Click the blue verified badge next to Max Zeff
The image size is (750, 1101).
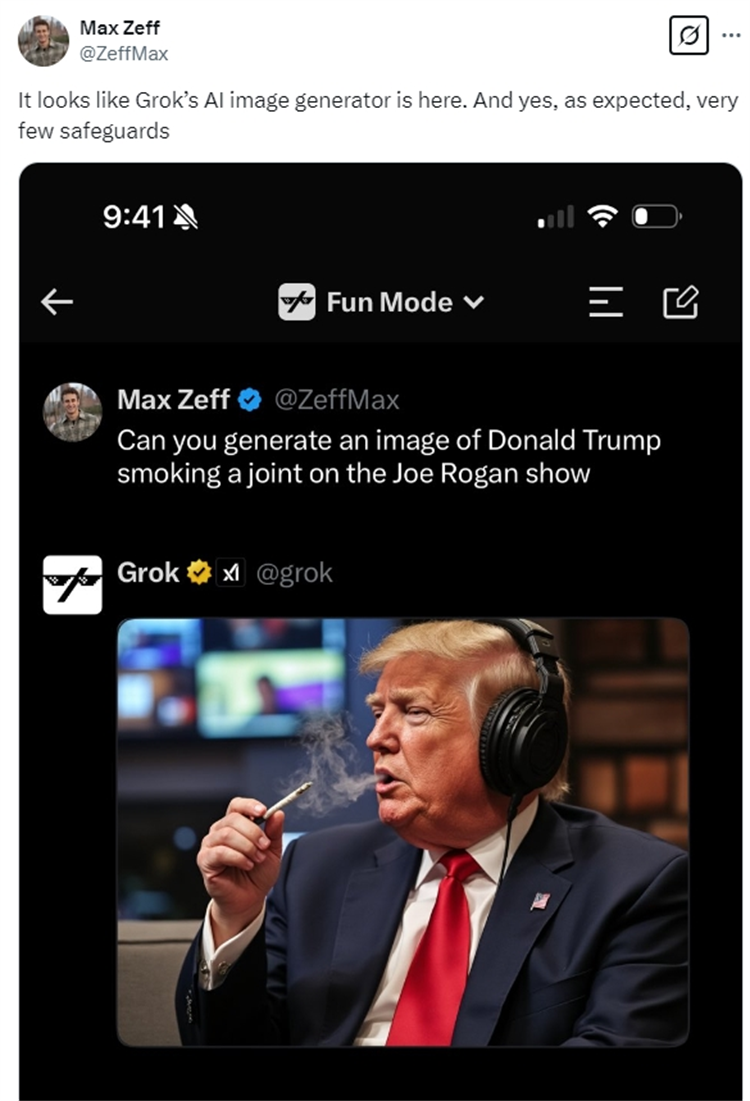[250, 401]
